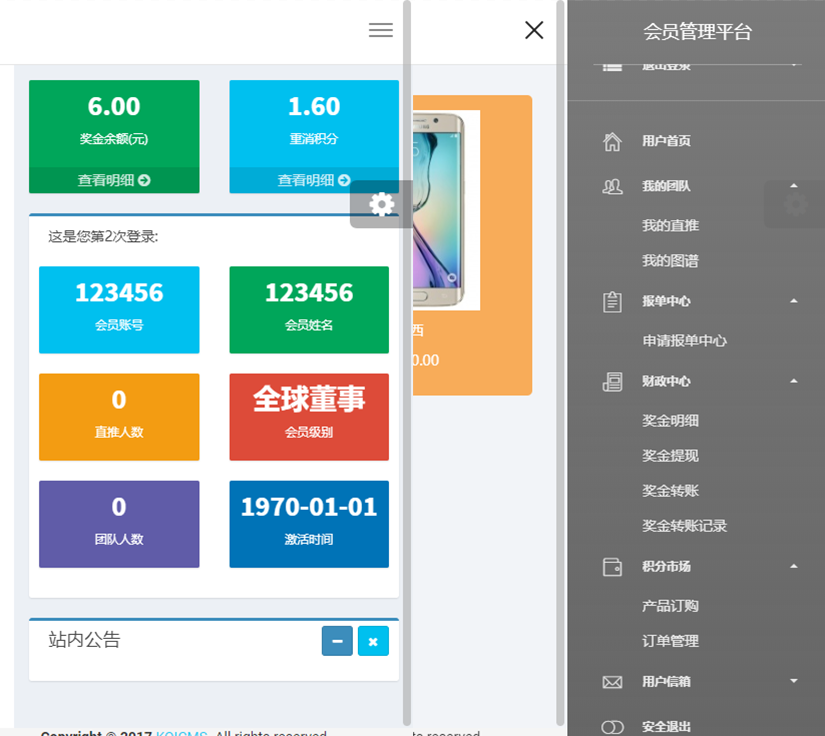Viewport: 825px width, 736px height.
Task: Click the 财政中心 newspaper icon
Action: [612, 381]
